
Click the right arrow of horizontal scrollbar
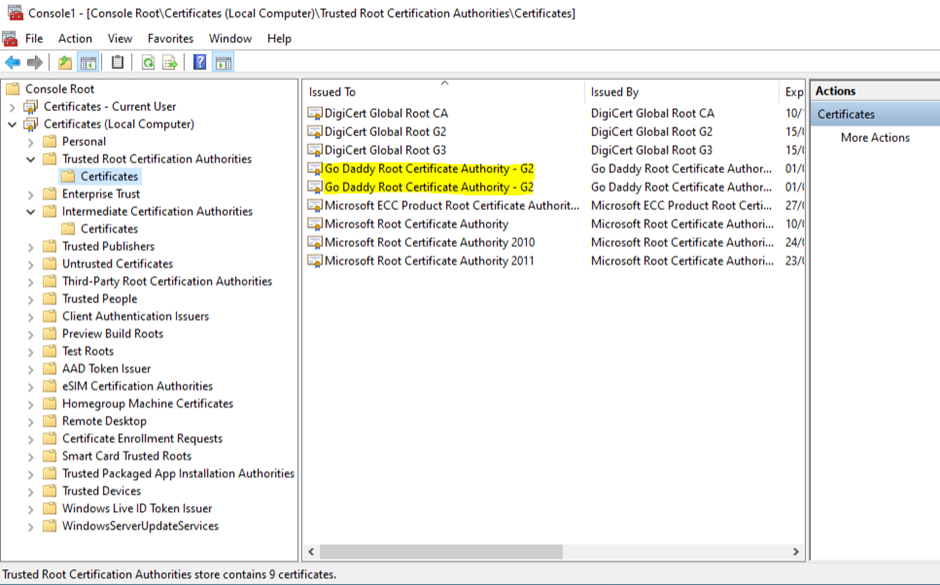point(796,551)
